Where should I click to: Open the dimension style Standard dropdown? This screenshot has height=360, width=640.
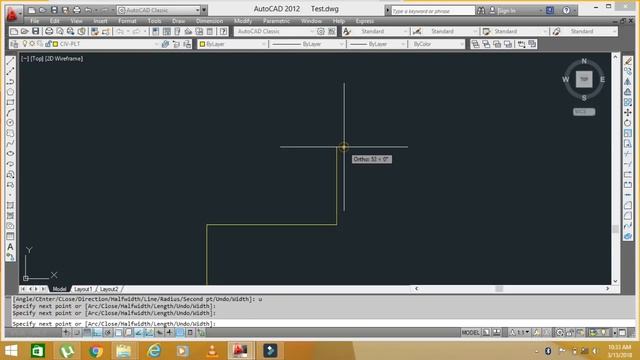(451, 31)
